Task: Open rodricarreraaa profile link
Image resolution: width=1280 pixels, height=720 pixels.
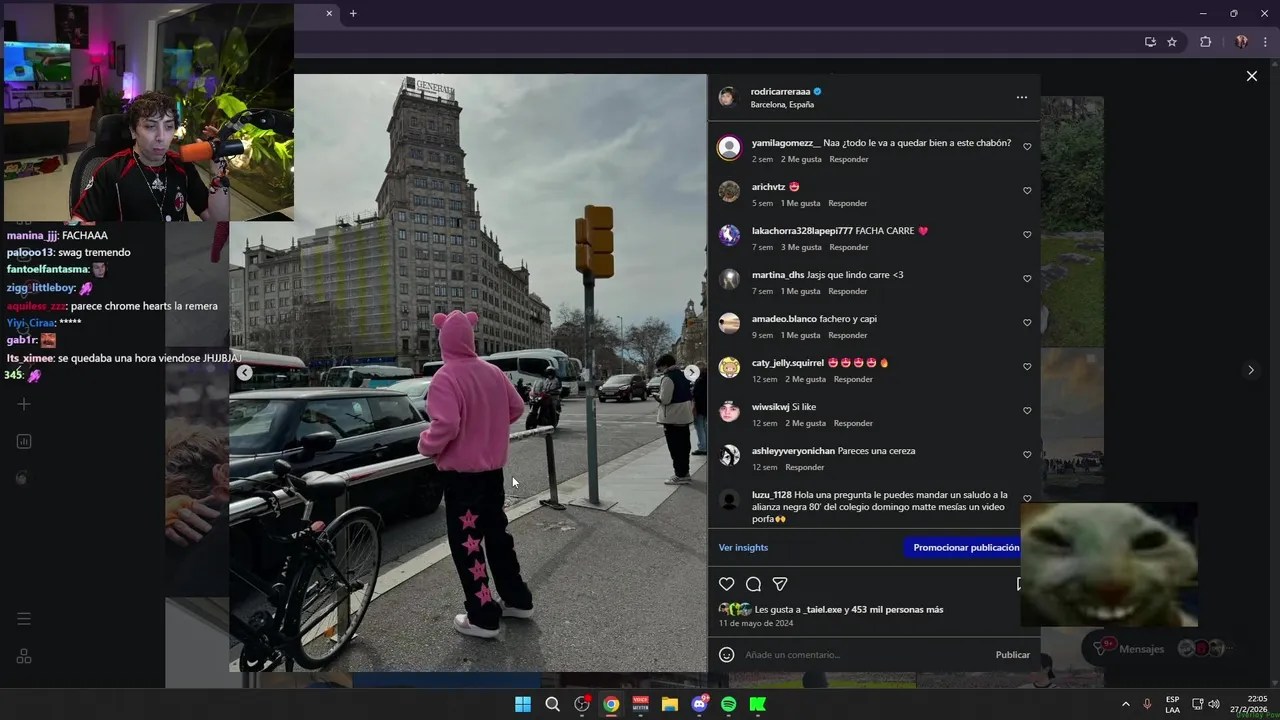Action: pos(780,91)
